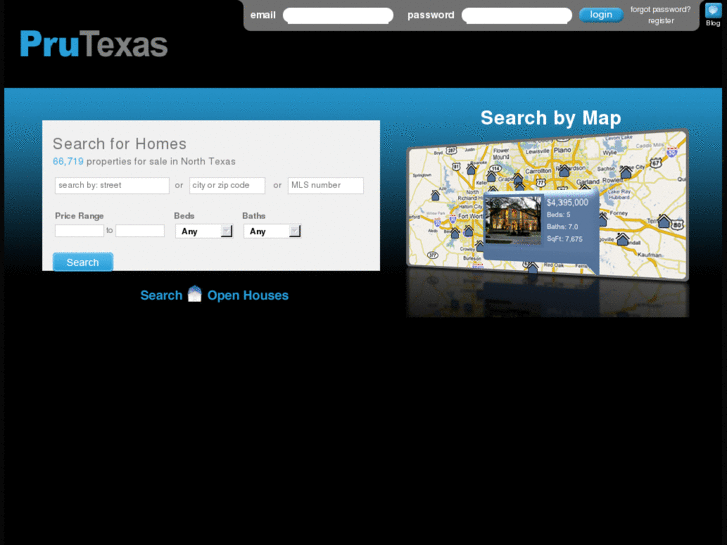Click the 'SqFt: 7,675' text in map popup
This screenshot has width=727, height=545.
(x=565, y=239)
